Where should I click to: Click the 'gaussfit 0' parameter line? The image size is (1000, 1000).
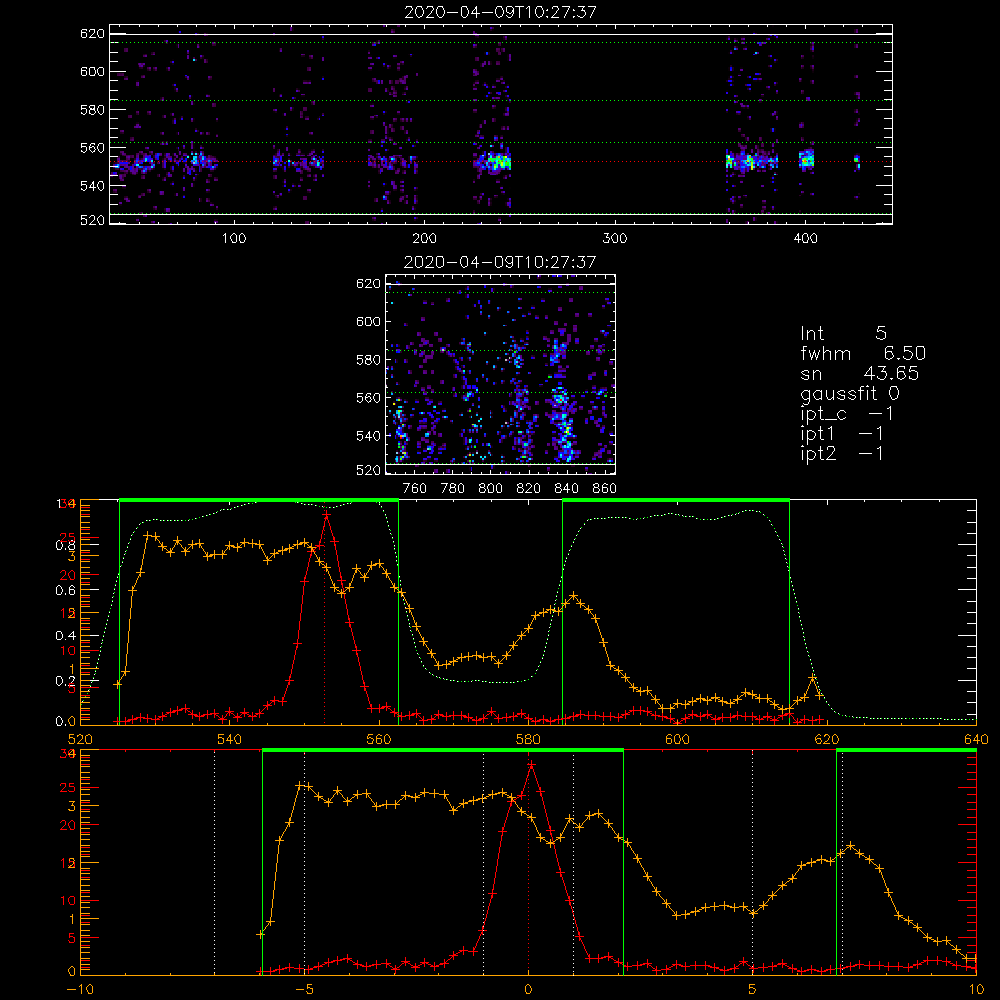click(850, 393)
